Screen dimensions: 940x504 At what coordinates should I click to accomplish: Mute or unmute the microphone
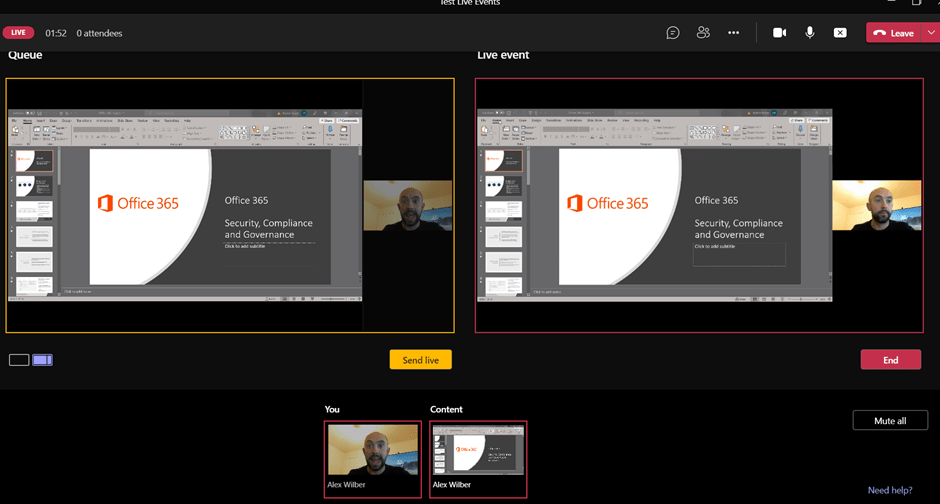click(x=810, y=33)
